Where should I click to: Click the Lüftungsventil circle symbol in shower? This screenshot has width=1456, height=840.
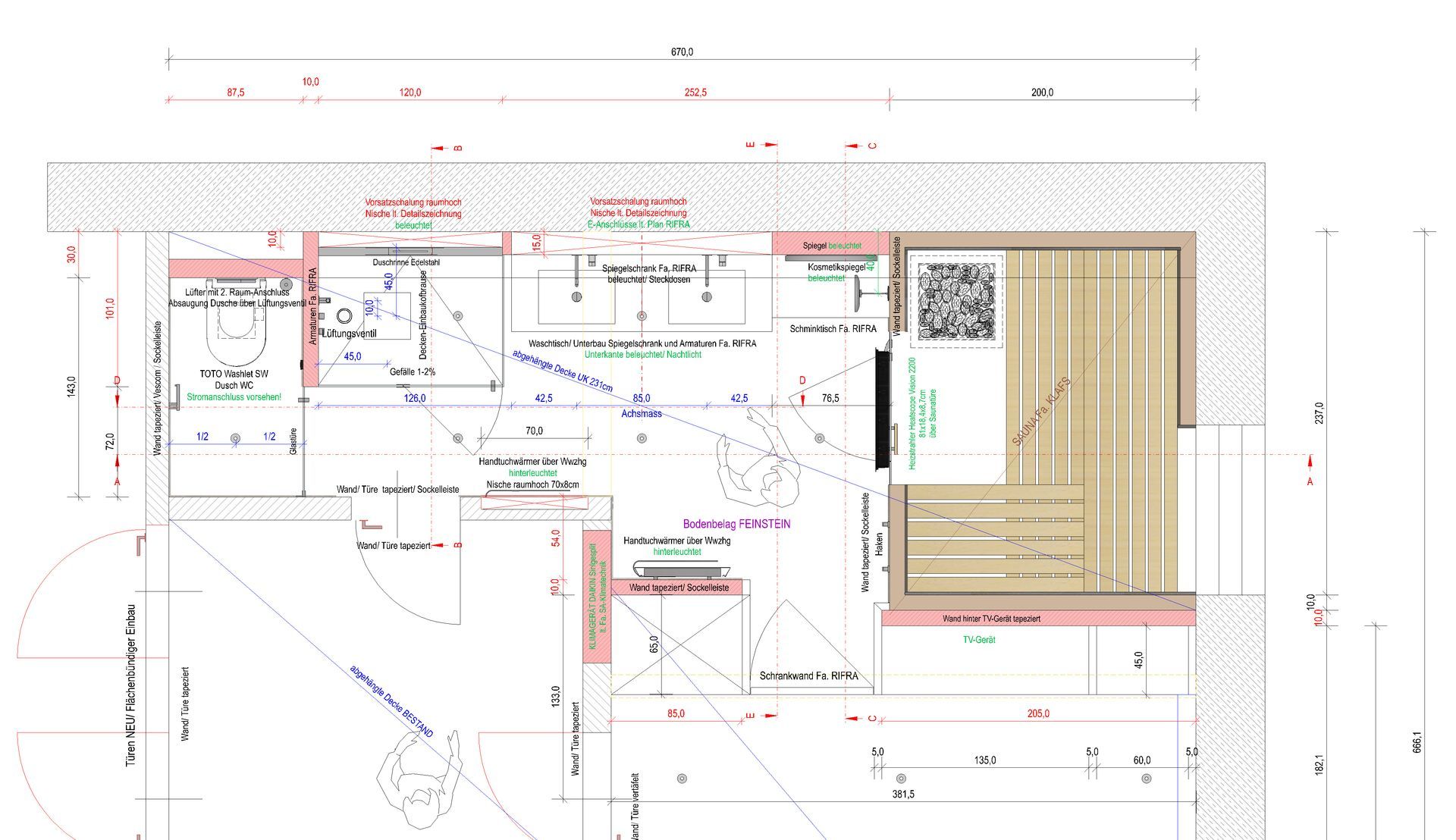[345, 316]
